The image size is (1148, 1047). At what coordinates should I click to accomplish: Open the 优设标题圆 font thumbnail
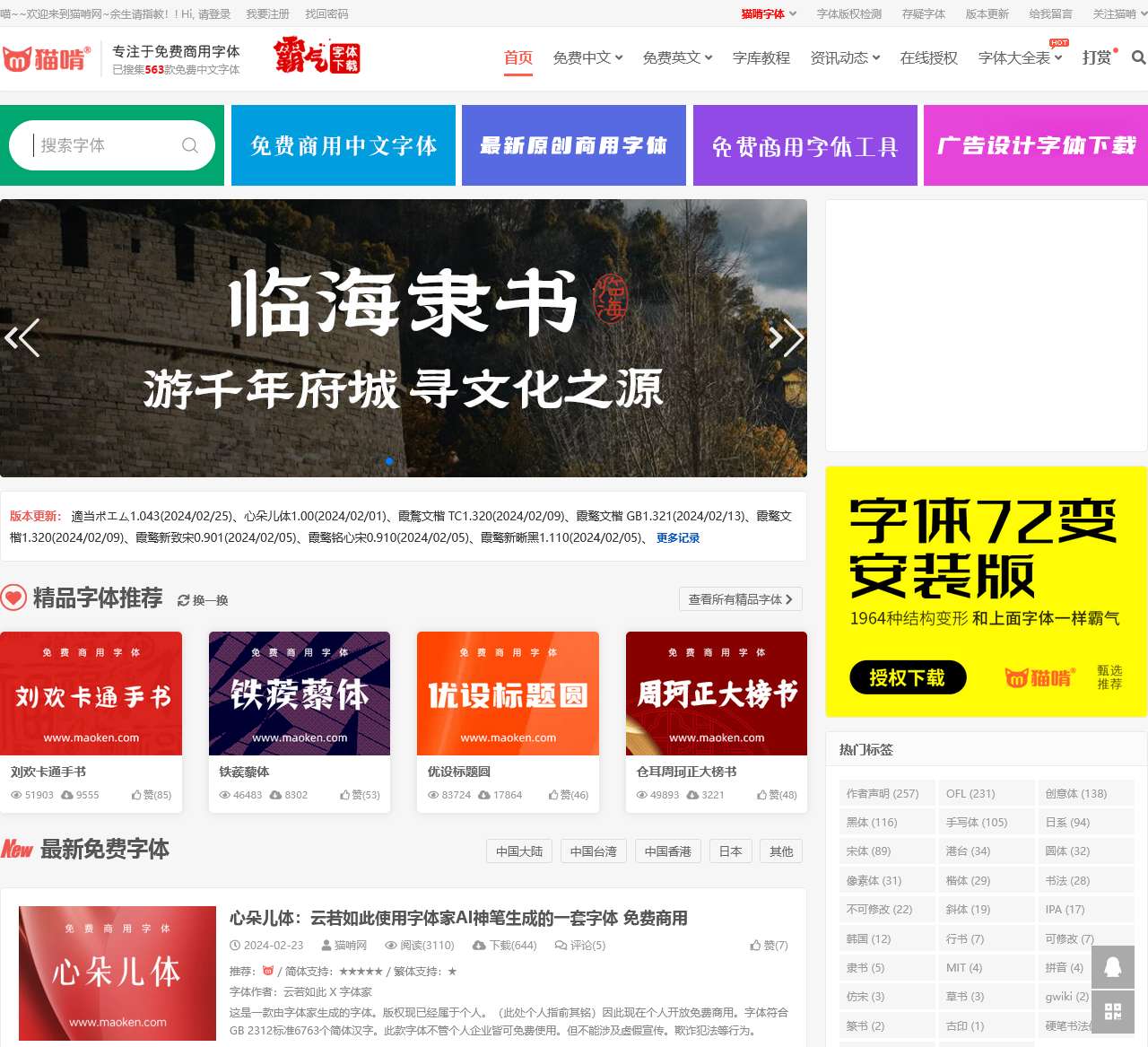508,694
